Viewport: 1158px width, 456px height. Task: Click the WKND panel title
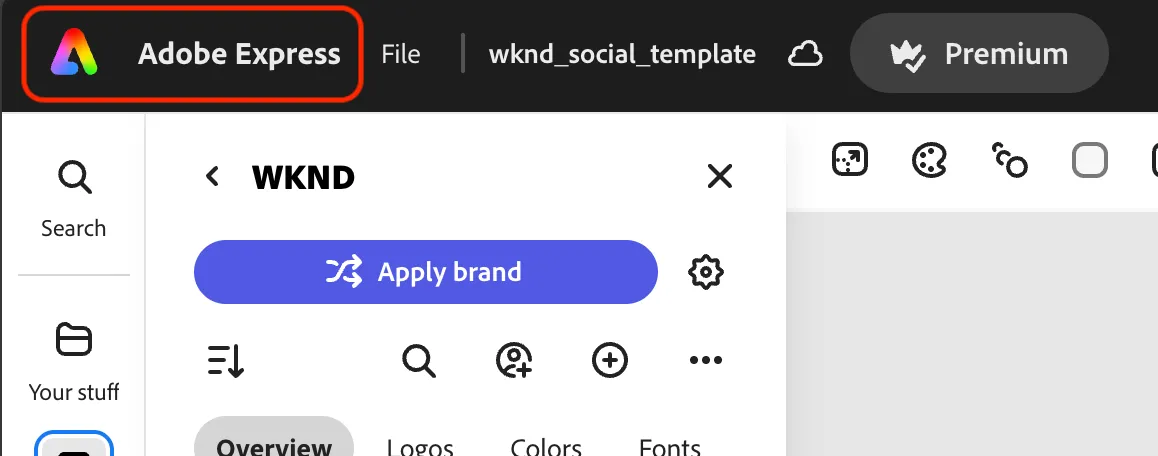304,177
